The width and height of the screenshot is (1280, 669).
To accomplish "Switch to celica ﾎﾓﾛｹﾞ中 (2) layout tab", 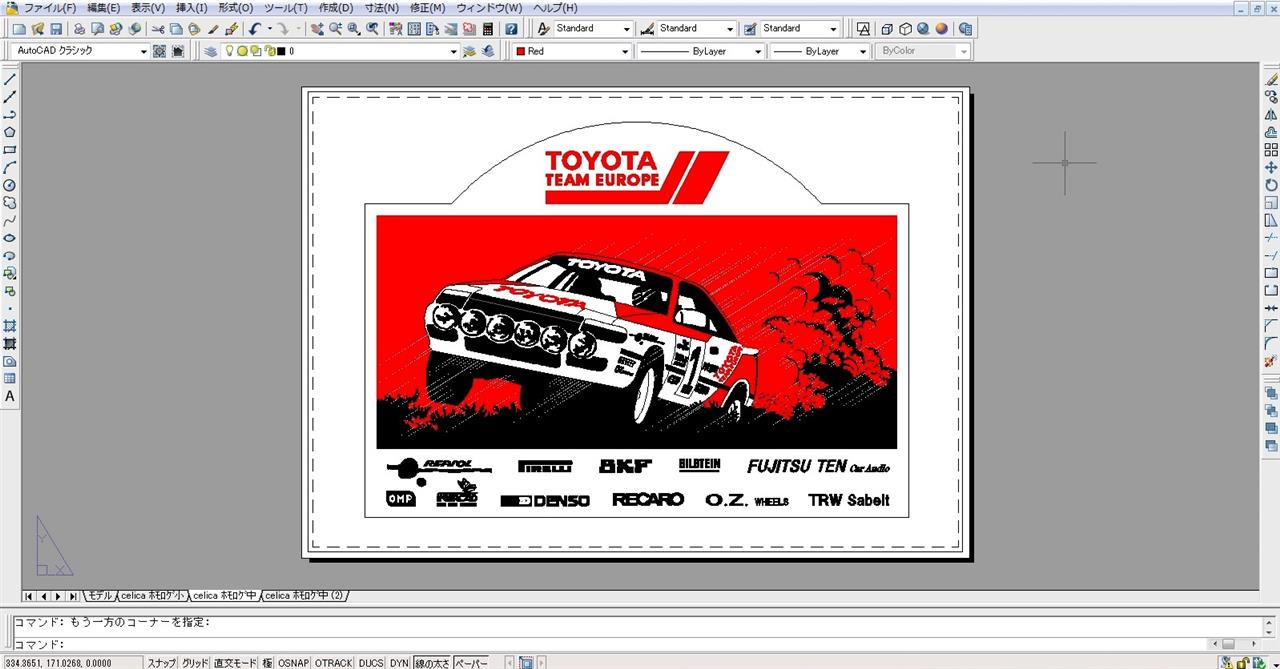I will click(x=305, y=596).
